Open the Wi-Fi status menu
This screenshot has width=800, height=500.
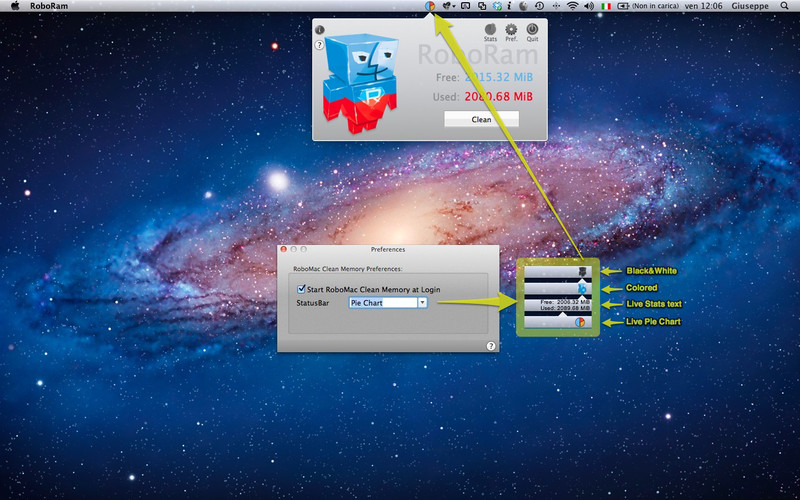pos(572,6)
